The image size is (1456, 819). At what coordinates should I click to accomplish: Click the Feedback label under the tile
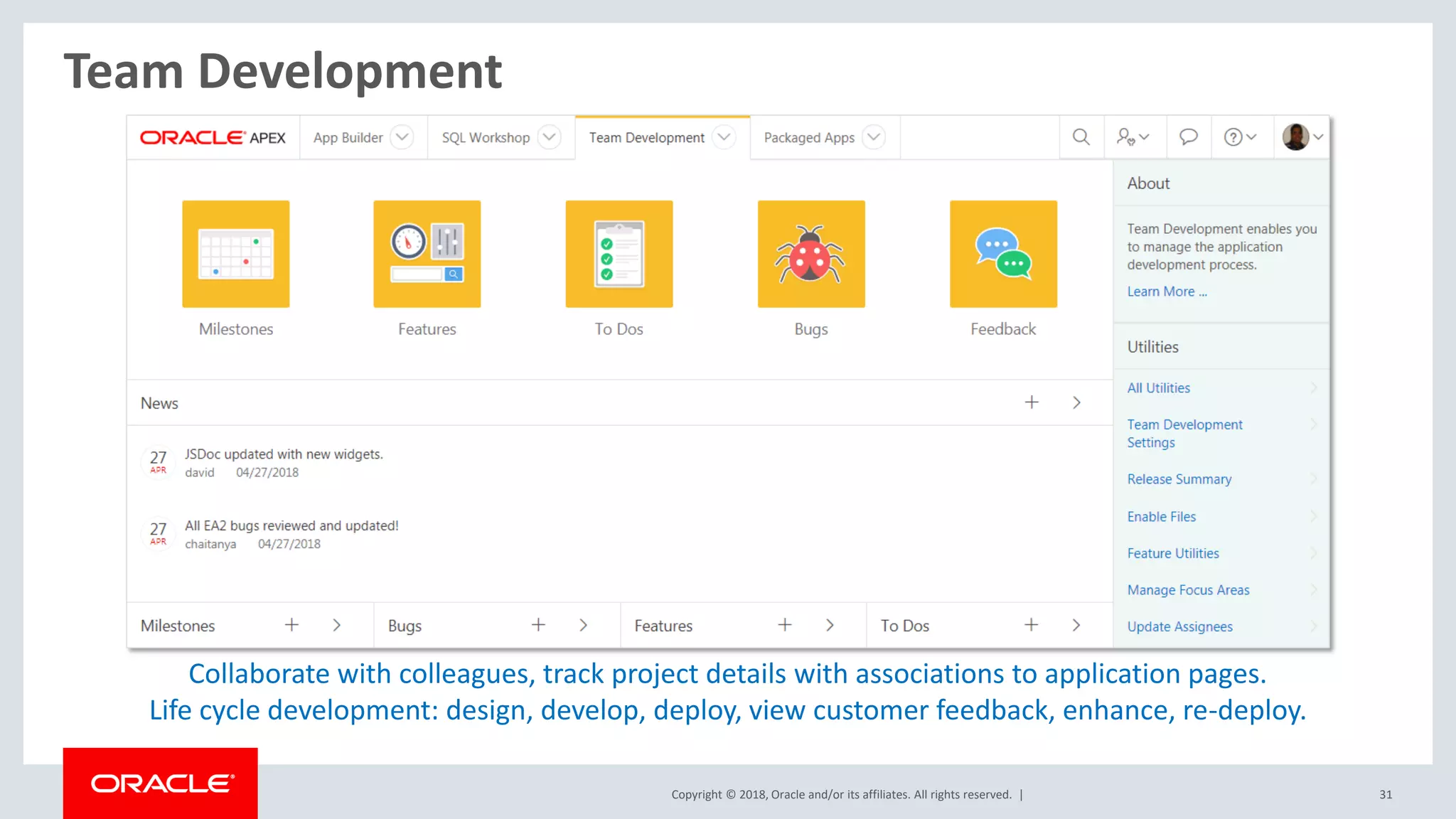pyautogui.click(x=1003, y=329)
